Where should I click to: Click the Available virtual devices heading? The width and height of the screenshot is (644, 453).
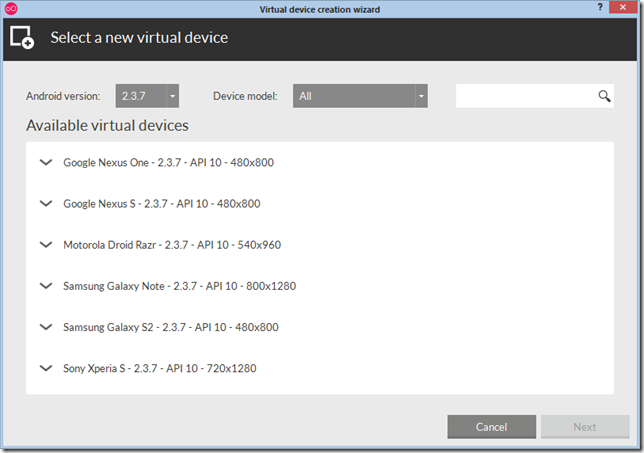pyautogui.click(x=107, y=125)
